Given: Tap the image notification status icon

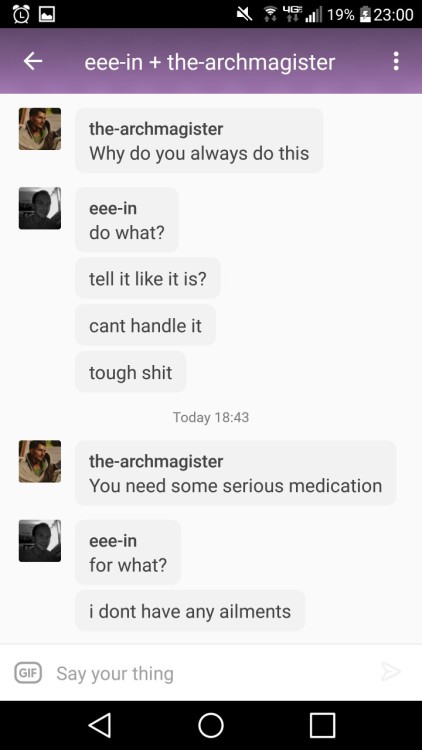Looking at the screenshot, I should [x=46, y=14].
